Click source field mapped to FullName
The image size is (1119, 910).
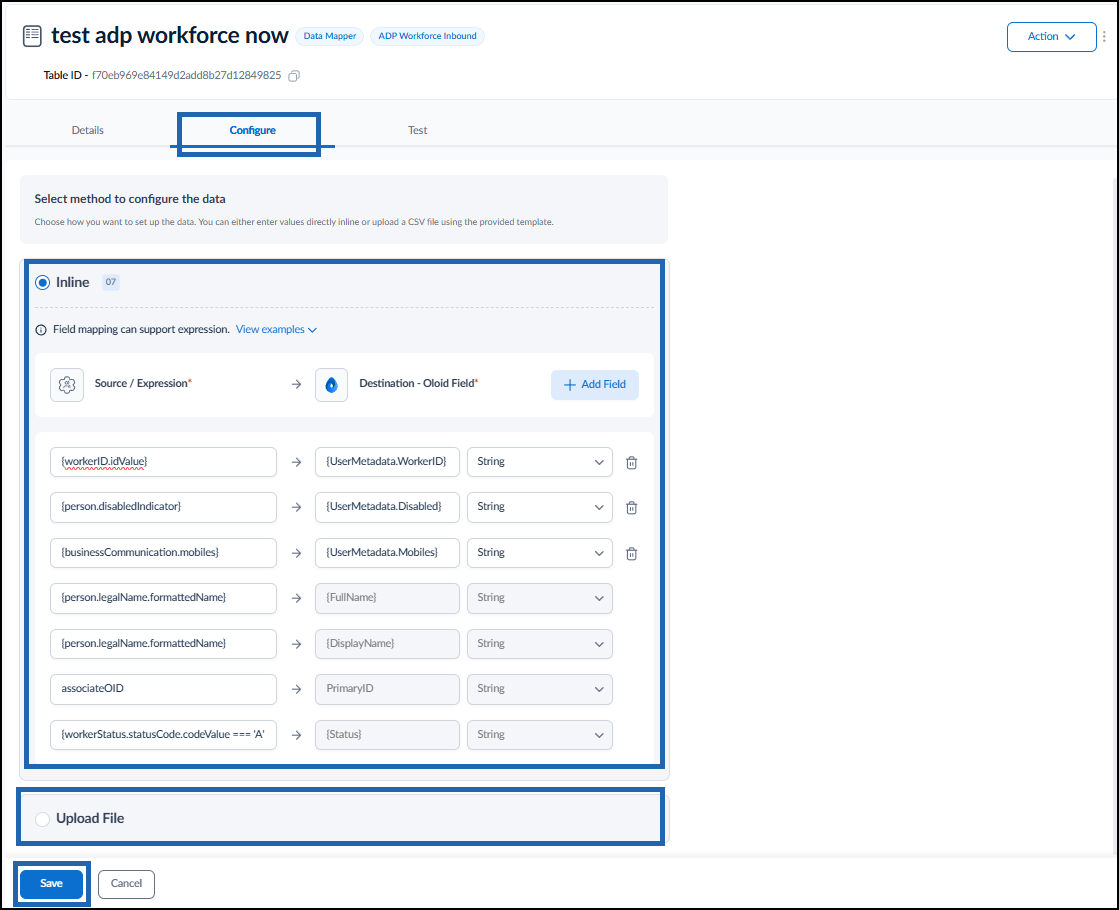point(163,598)
